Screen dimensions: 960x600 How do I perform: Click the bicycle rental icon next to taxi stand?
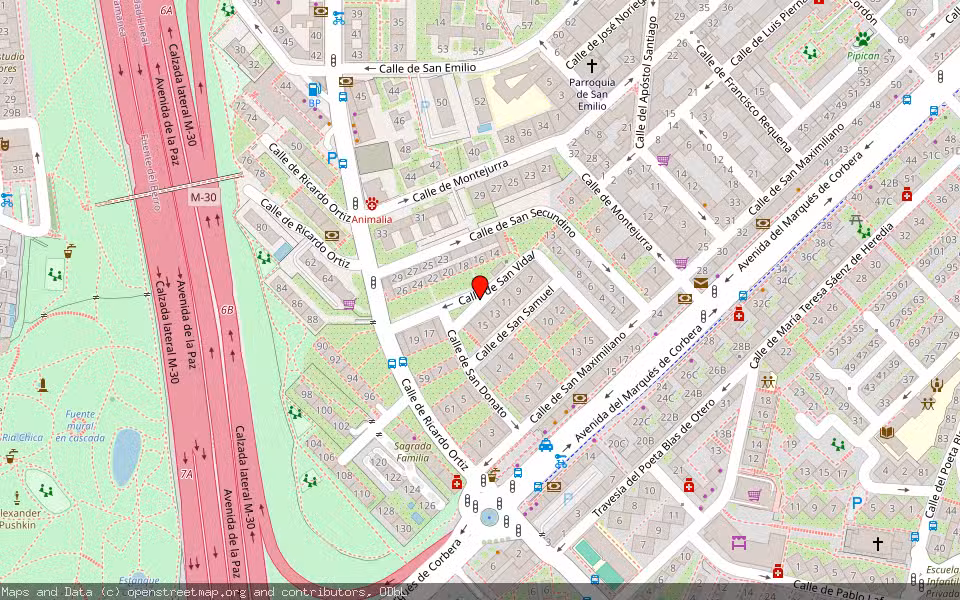pyautogui.click(x=560, y=461)
